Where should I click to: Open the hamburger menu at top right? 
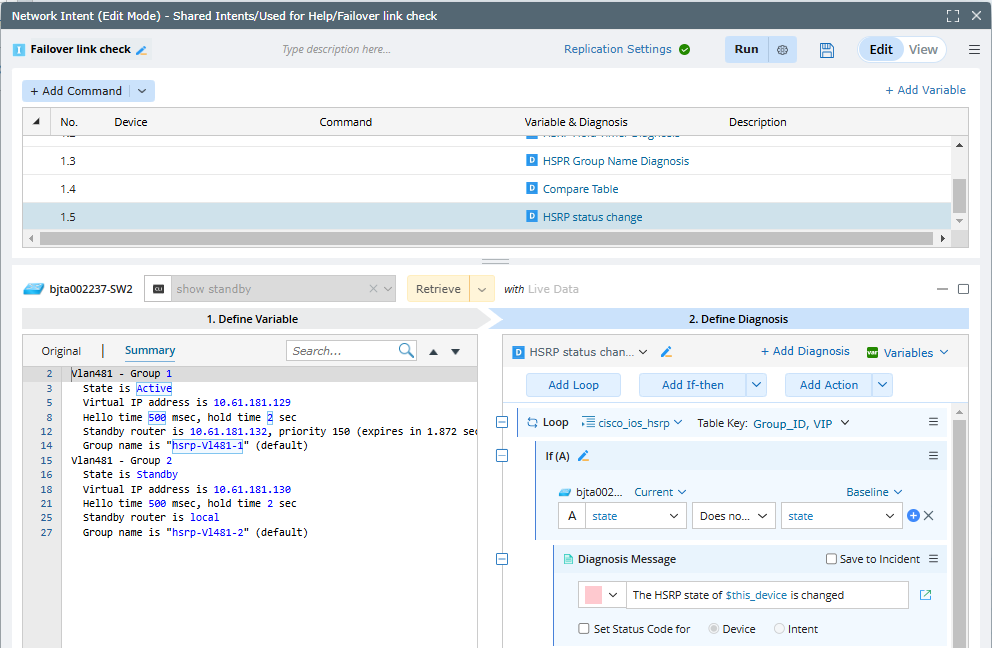(974, 50)
